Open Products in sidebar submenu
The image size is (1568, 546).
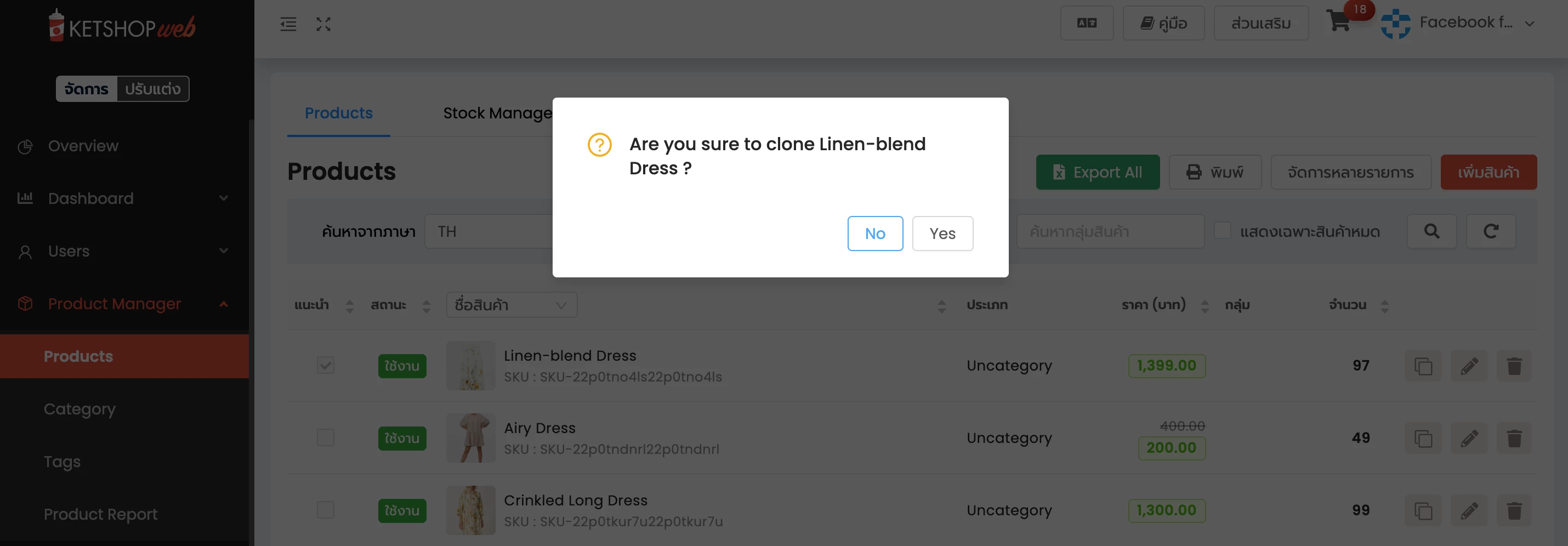point(124,356)
